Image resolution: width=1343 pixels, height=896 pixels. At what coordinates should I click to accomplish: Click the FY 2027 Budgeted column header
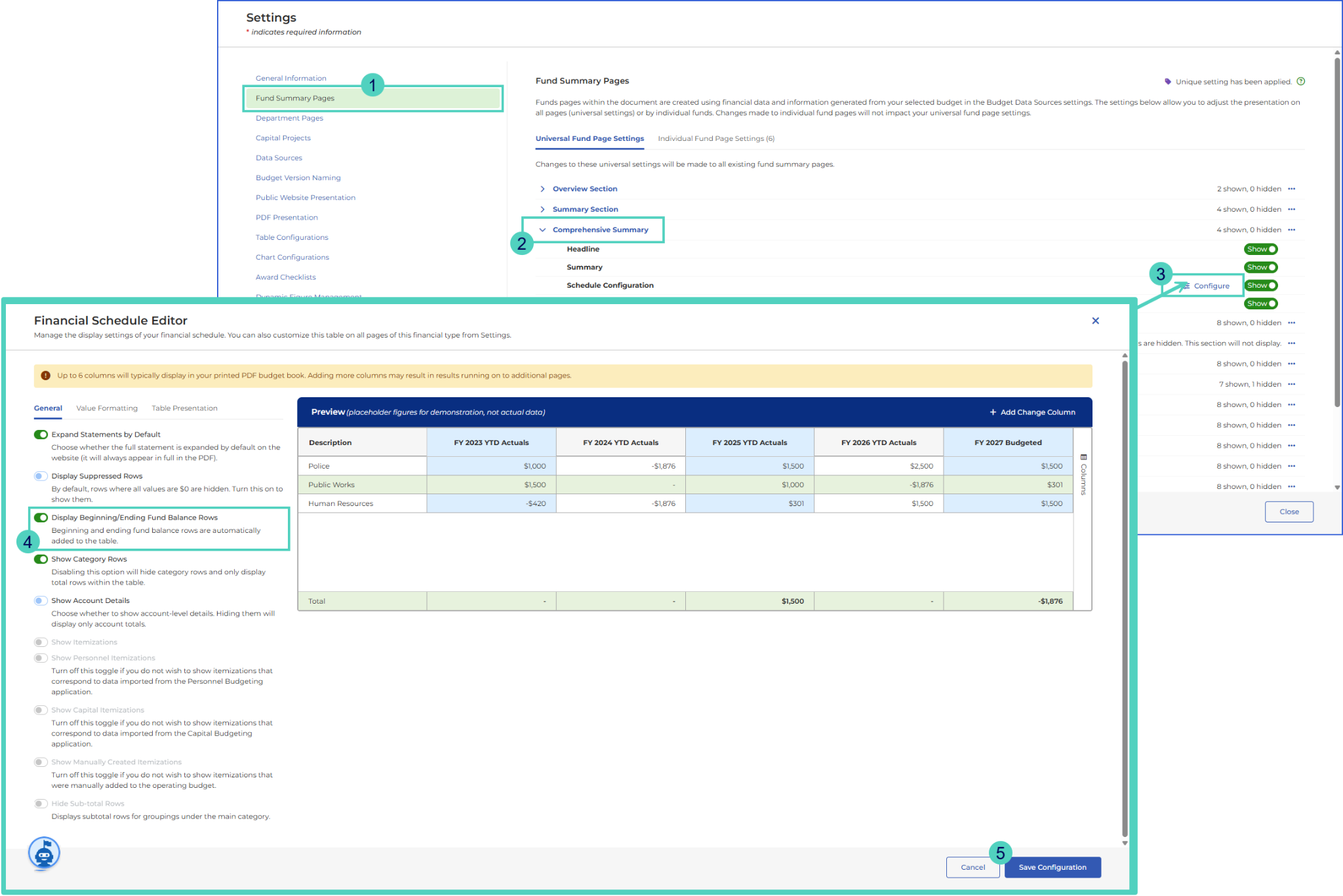[1008, 442]
